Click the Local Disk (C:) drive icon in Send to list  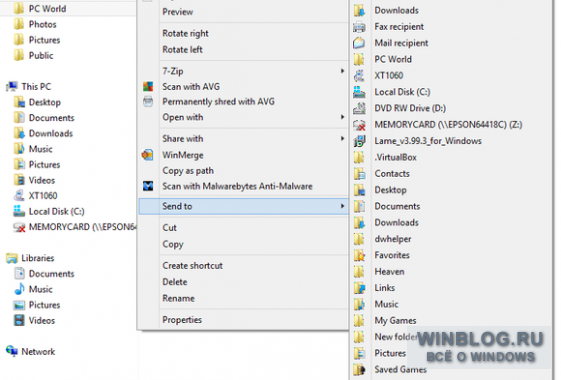pyautogui.click(x=359, y=92)
